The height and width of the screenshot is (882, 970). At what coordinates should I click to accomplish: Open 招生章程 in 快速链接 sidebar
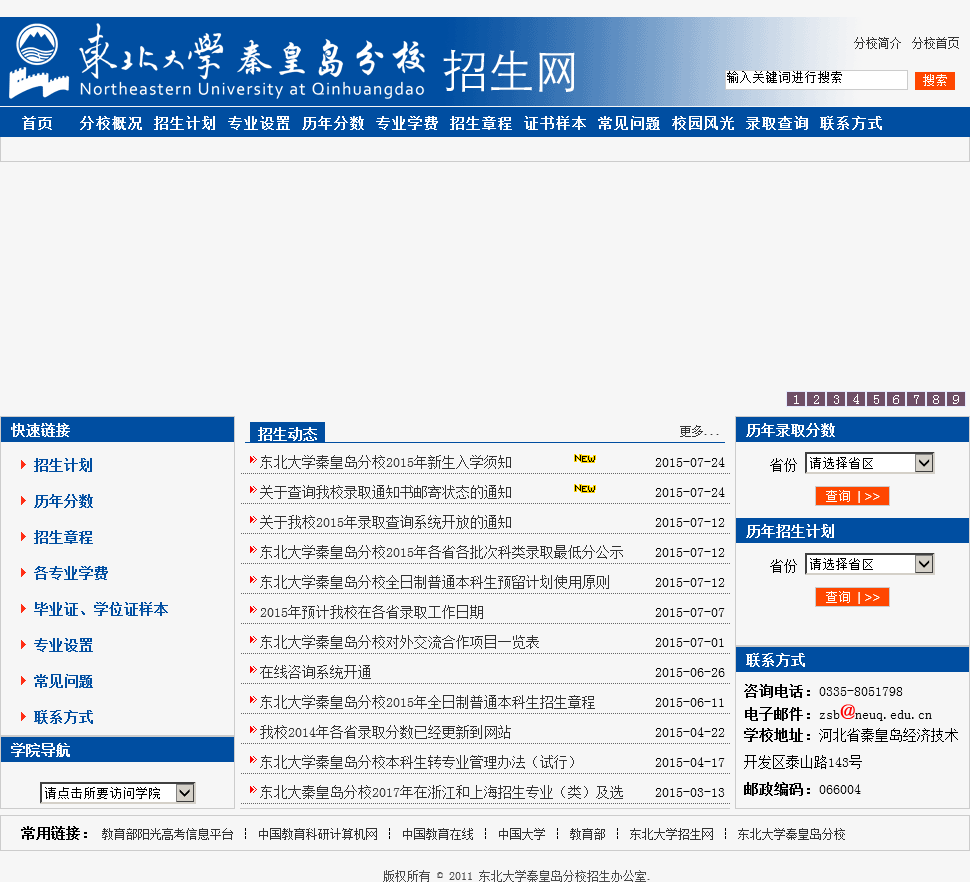(x=63, y=537)
